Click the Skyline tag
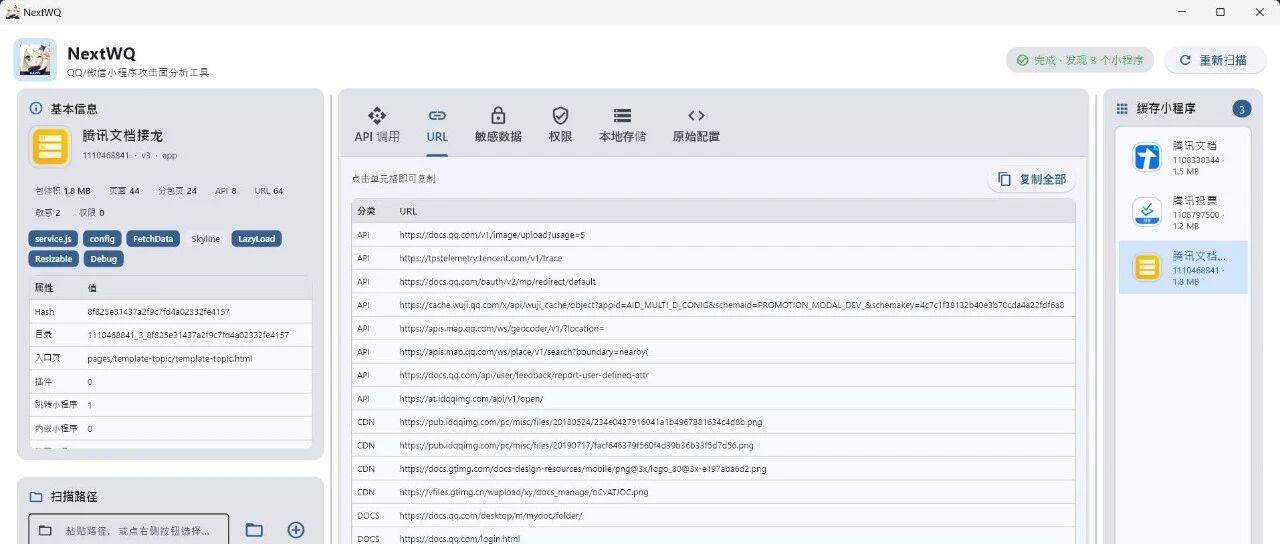Viewport: 1280px width, 544px height. 206,239
